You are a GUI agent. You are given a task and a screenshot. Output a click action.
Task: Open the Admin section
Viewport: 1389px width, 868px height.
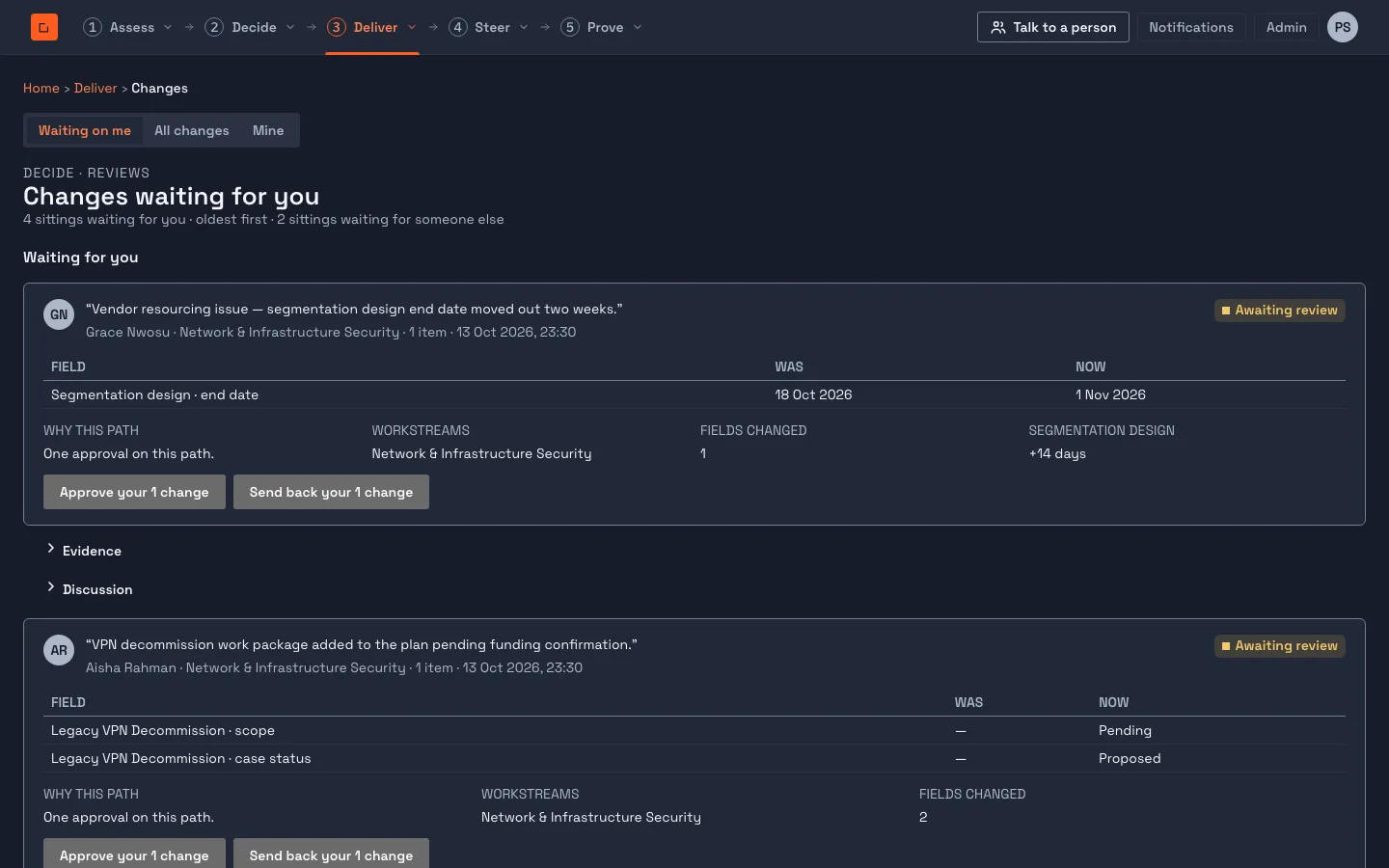click(1287, 27)
